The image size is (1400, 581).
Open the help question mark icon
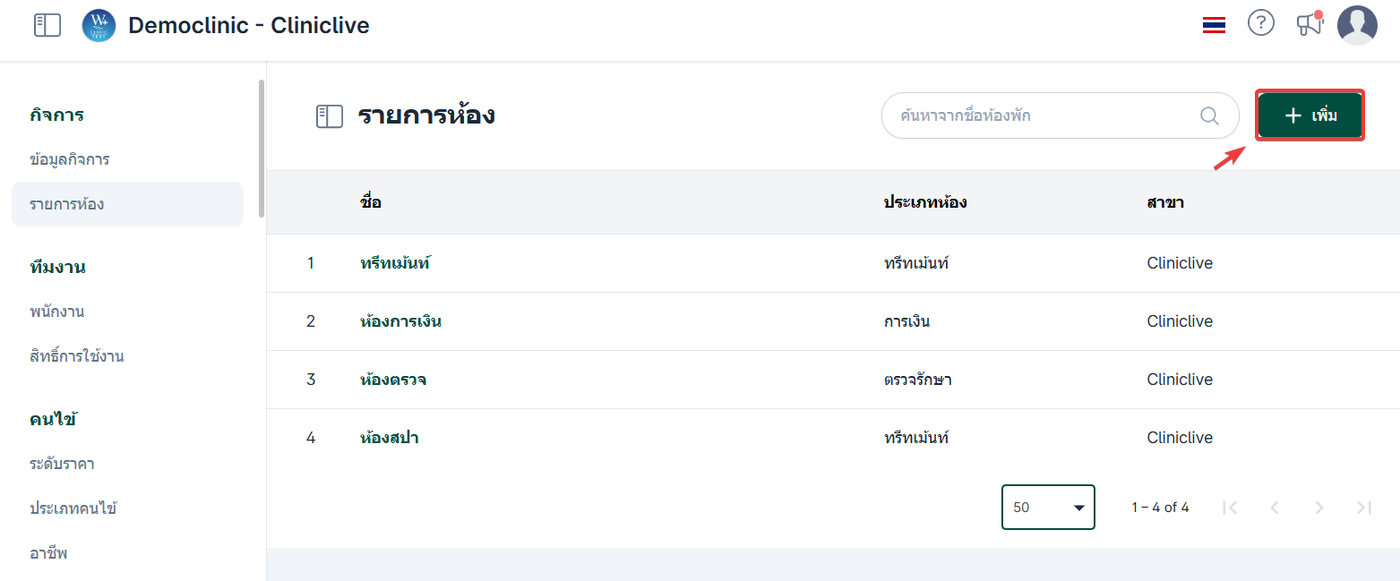(x=1261, y=24)
